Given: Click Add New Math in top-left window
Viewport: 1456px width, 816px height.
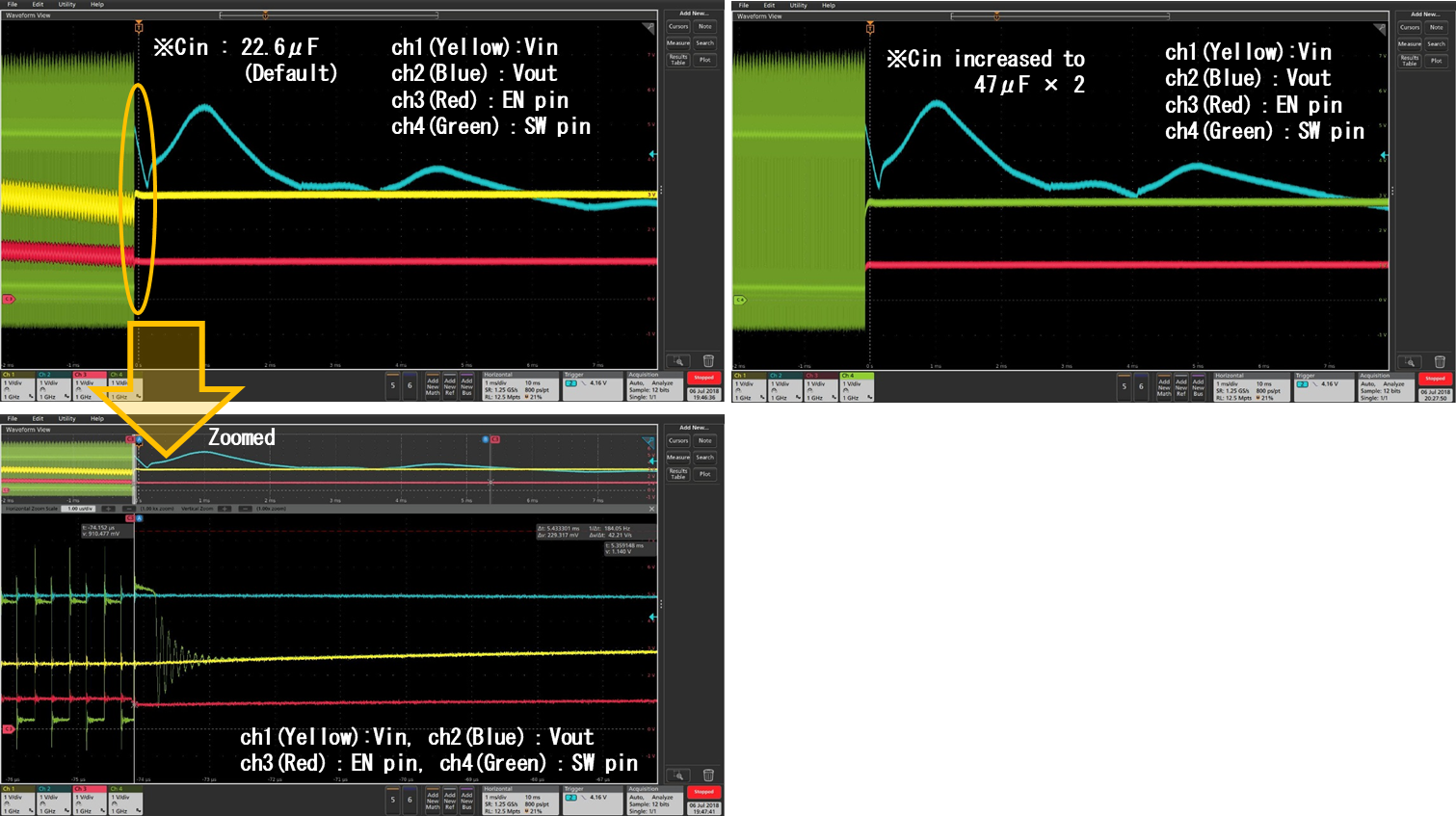Looking at the screenshot, I should click(433, 385).
